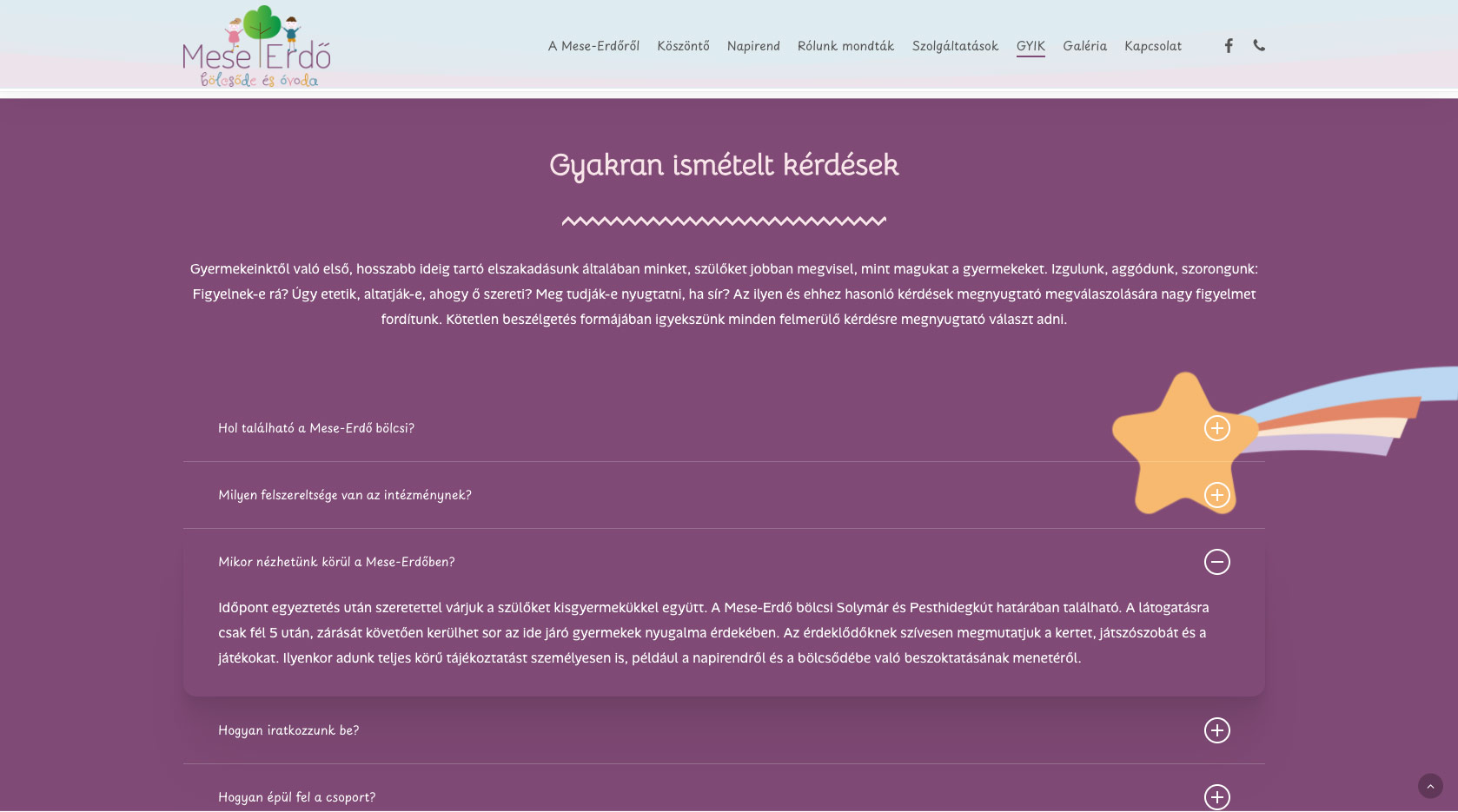Collapse 'Mikor nézhetünk körül a Mese-Erdőben?' section
Viewport: 1458px width, 812px height.
(336, 562)
